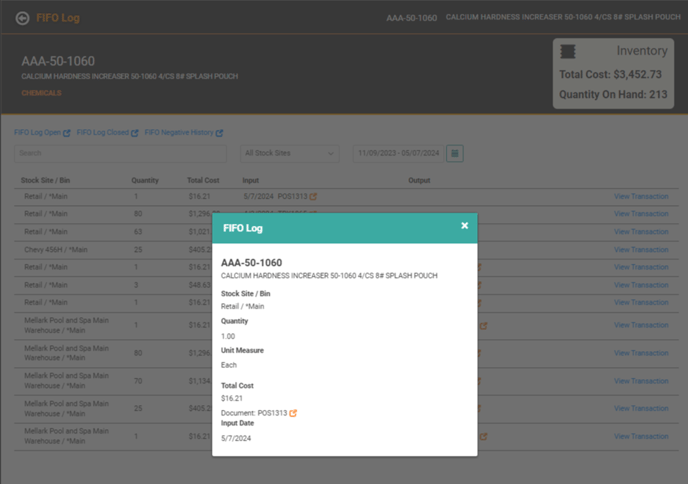This screenshot has height=484, width=688.
Task: Click the Quantity column header
Action: [x=145, y=180]
